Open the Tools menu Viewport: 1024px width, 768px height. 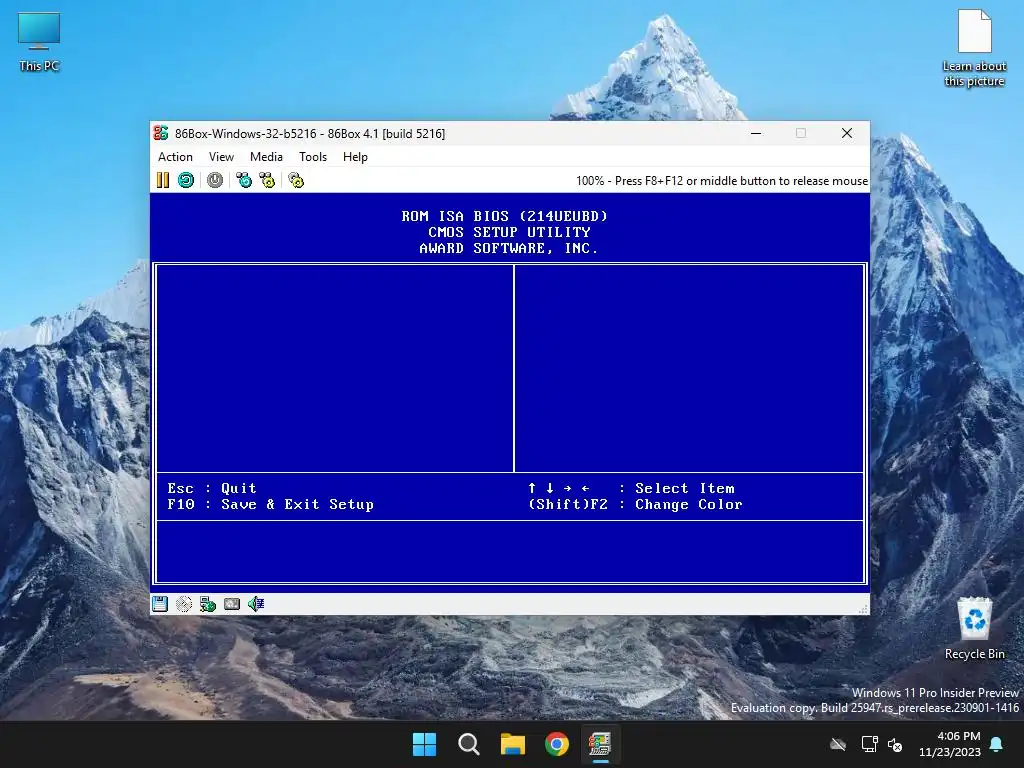313,157
